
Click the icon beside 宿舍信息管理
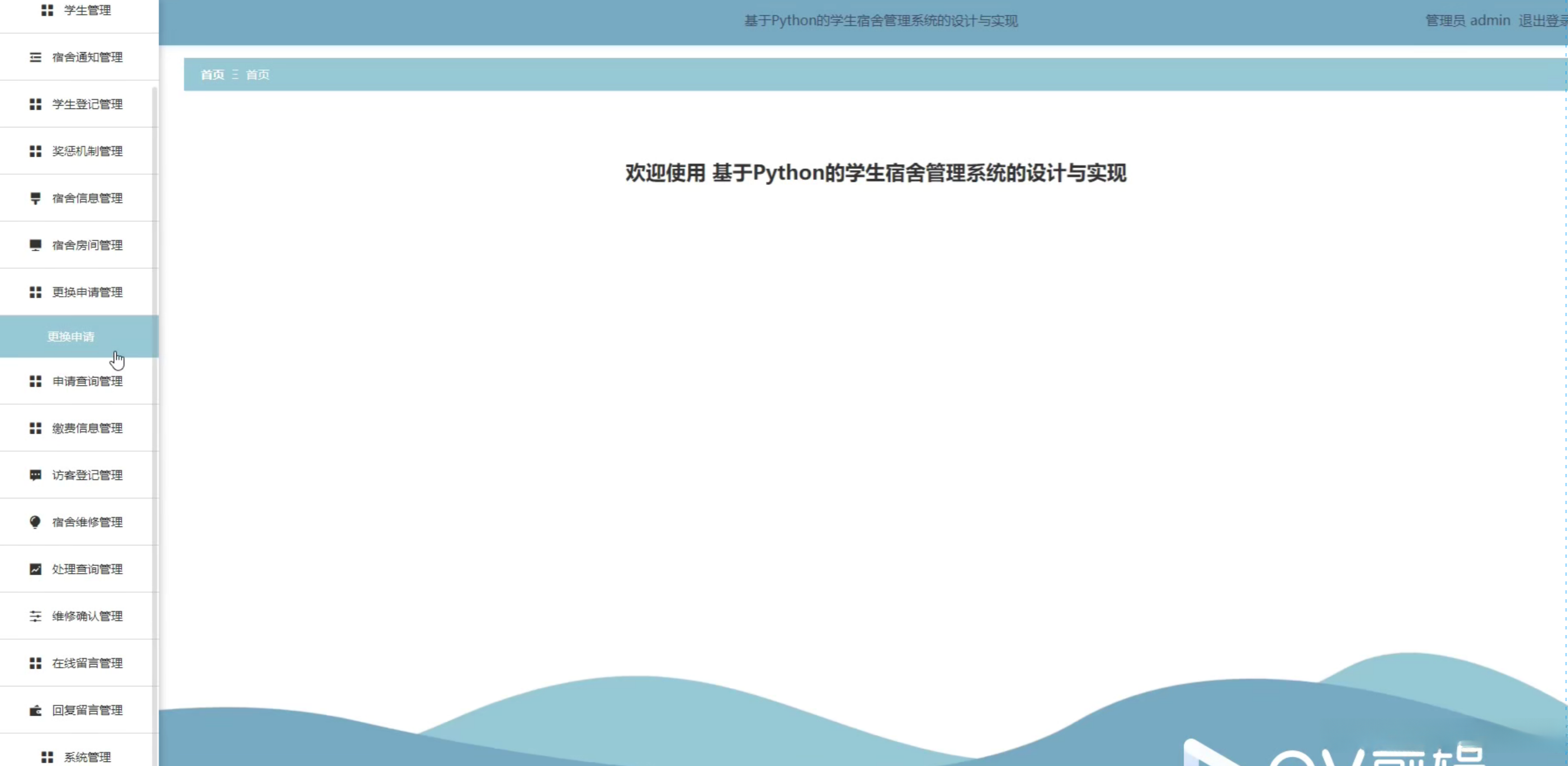[x=35, y=199]
